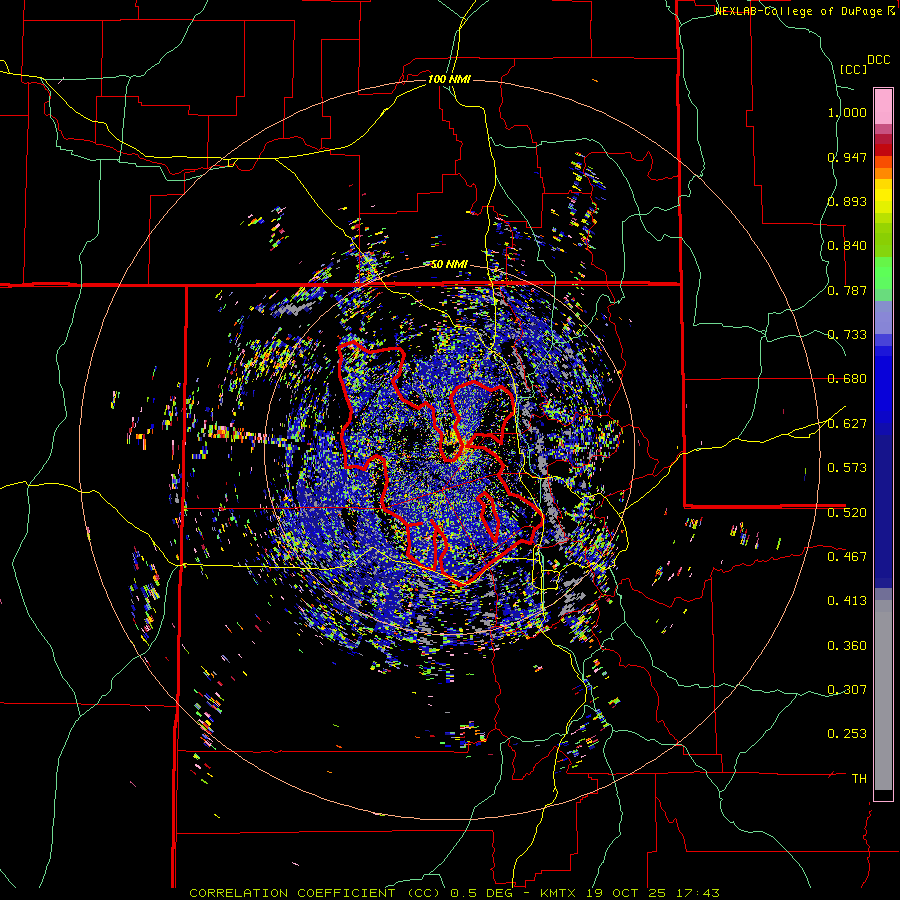Select the 0.893 legend value

point(847,201)
